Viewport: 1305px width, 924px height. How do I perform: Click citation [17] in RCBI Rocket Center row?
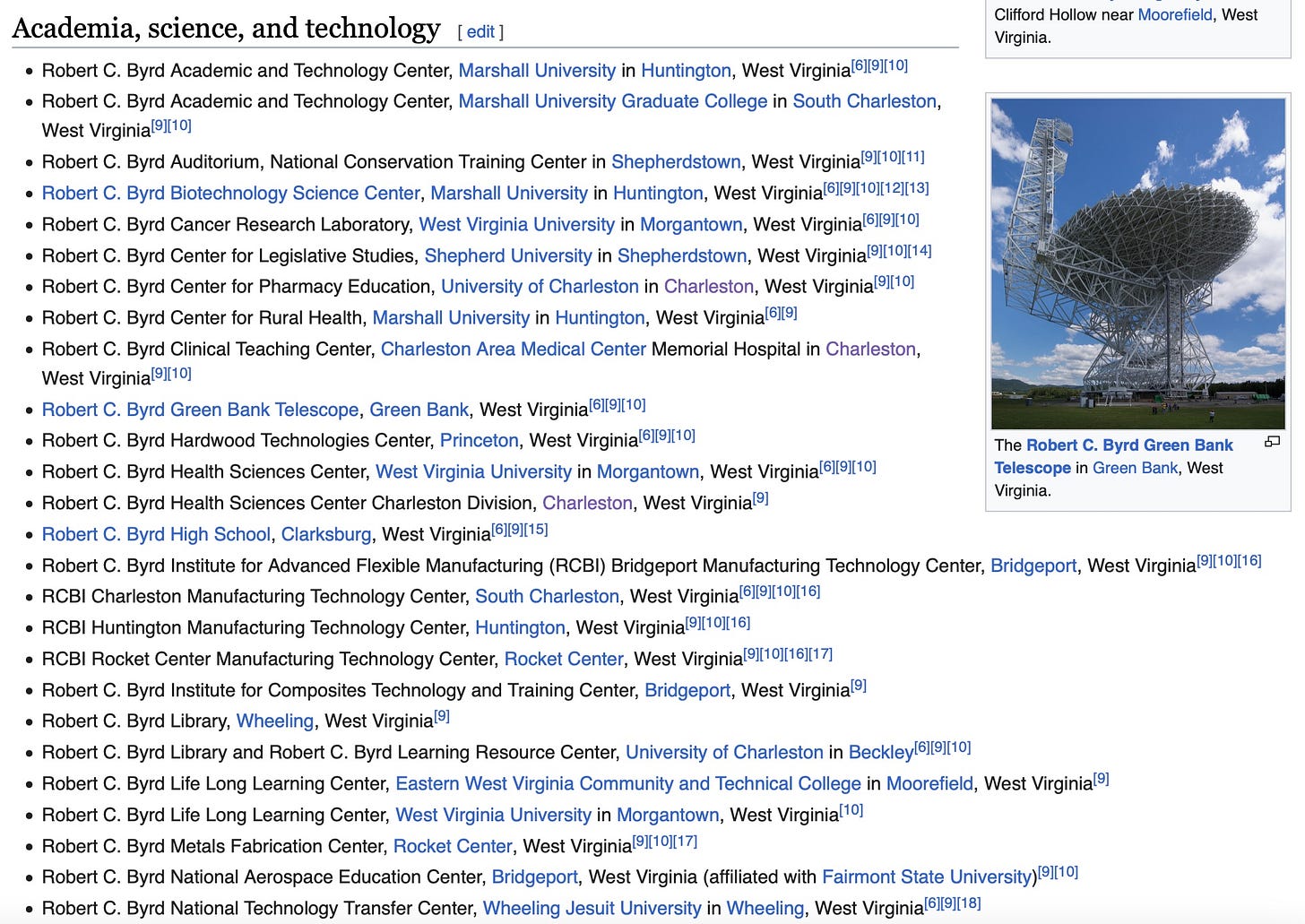821,654
